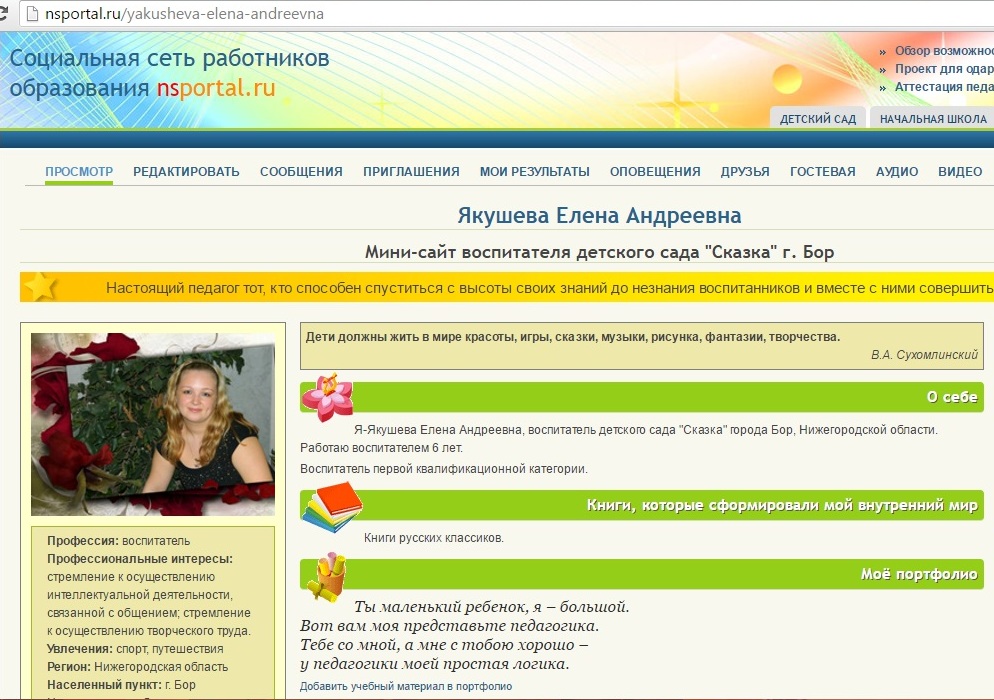
Task: Open the Обзор возможностей link
Action: pyautogui.click(x=944, y=51)
